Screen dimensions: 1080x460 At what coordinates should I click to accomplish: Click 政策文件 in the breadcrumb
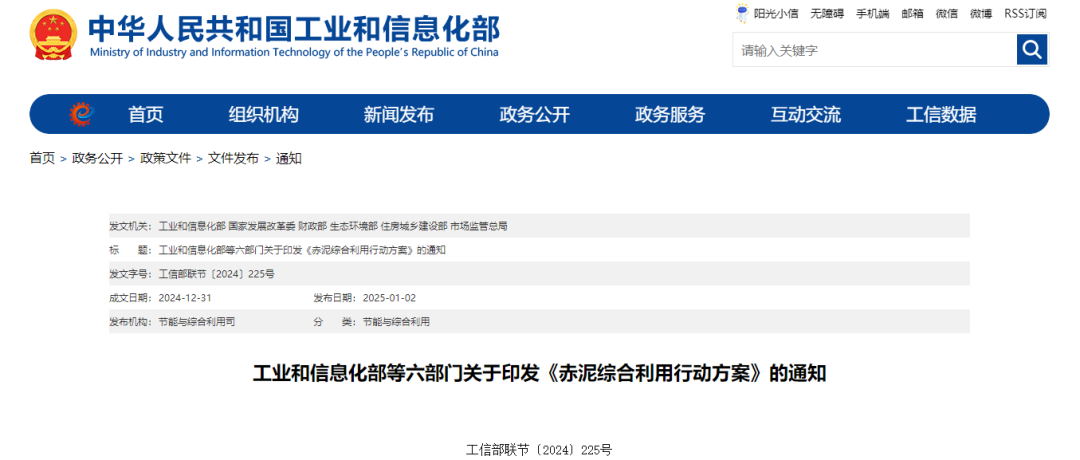pos(165,158)
